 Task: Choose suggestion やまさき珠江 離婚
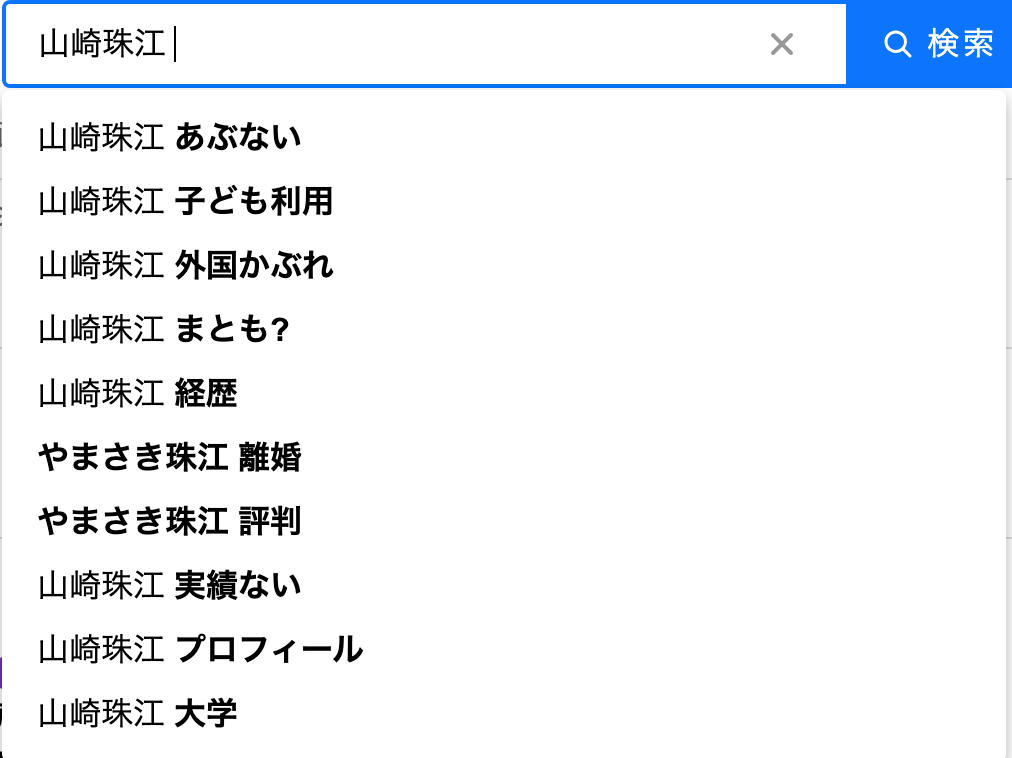point(504,457)
